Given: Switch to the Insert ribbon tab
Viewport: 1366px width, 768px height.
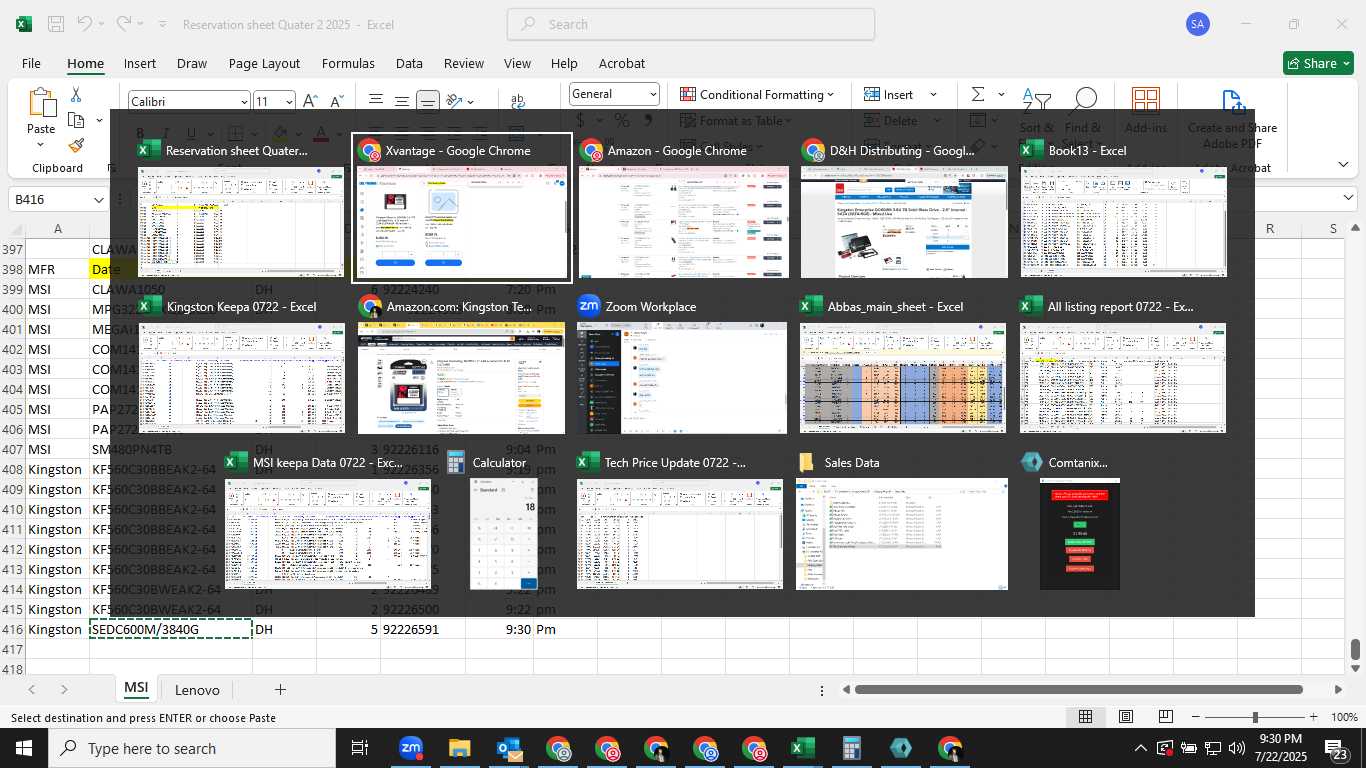Looking at the screenshot, I should [x=140, y=63].
